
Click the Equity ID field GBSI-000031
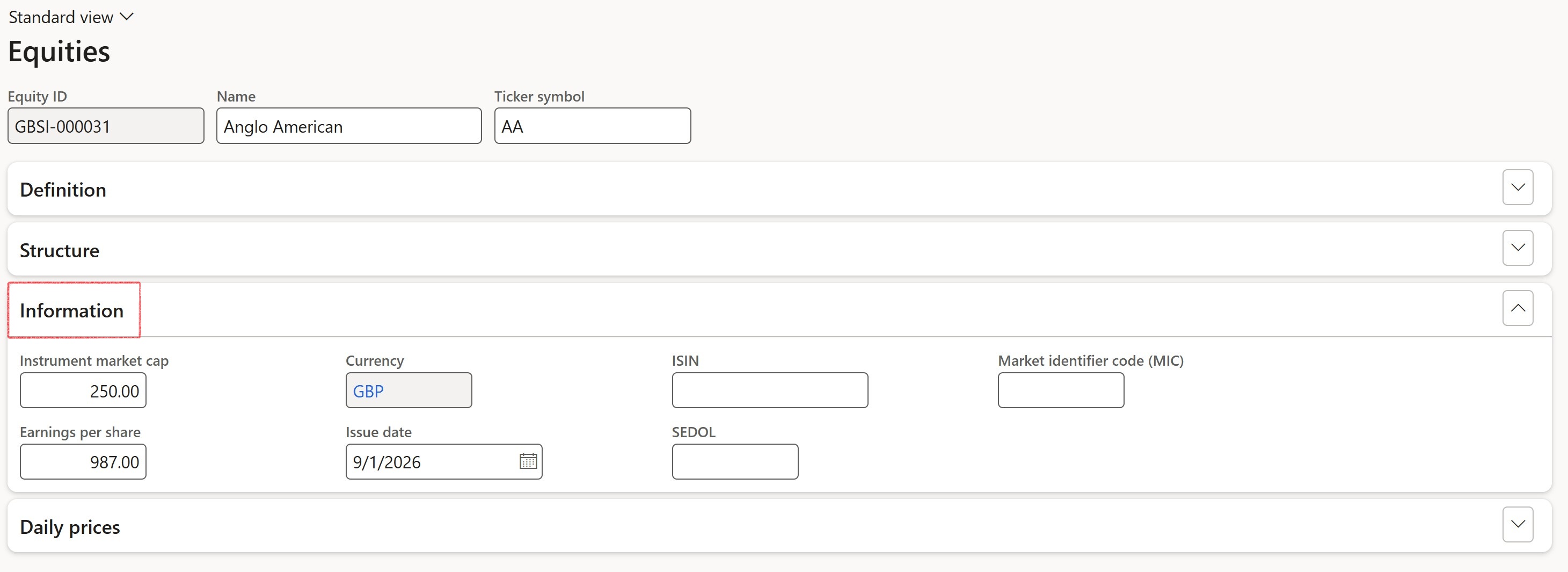106,126
